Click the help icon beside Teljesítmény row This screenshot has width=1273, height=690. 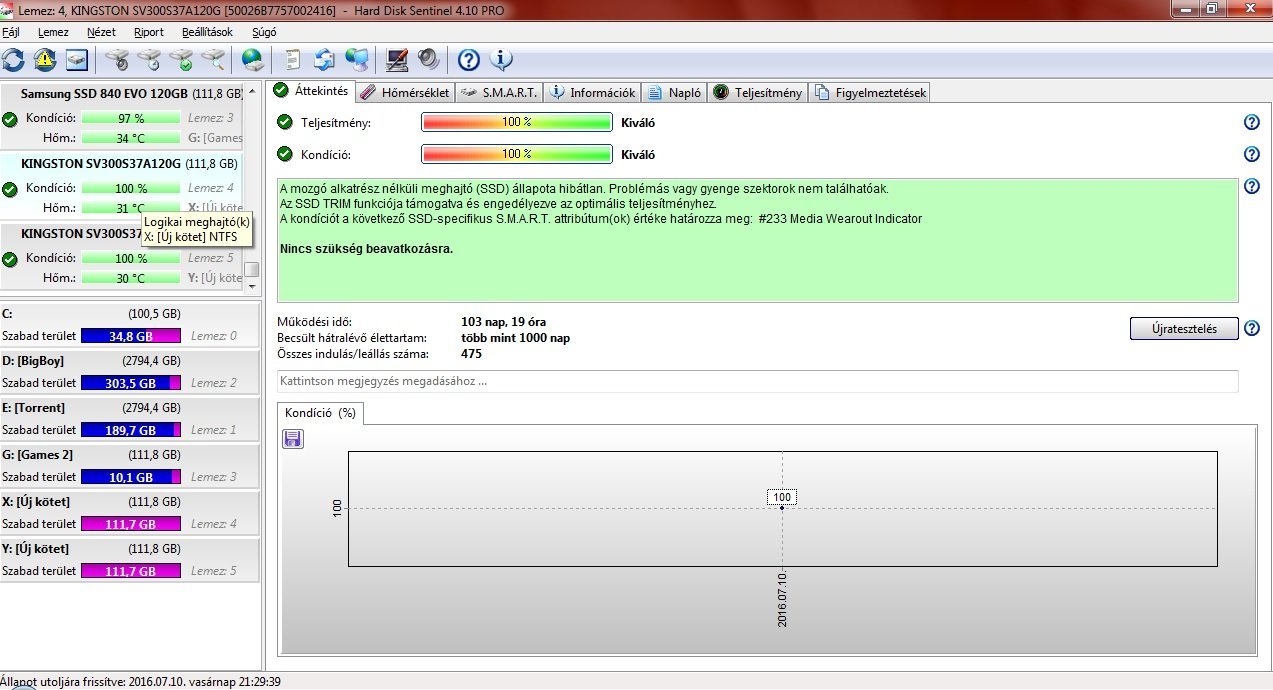coord(1251,122)
